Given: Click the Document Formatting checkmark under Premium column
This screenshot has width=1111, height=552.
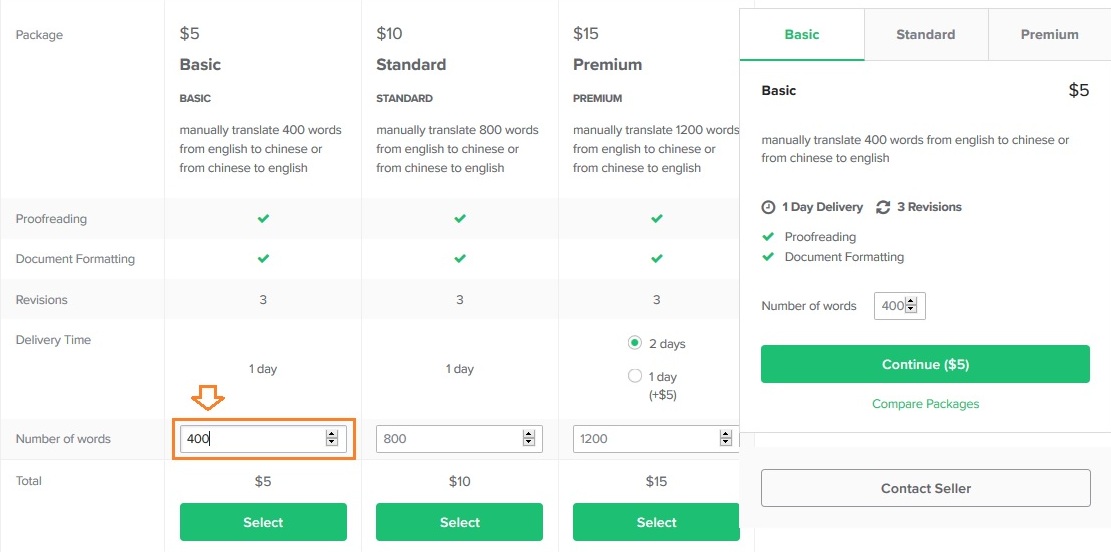Looking at the screenshot, I should tap(657, 259).
